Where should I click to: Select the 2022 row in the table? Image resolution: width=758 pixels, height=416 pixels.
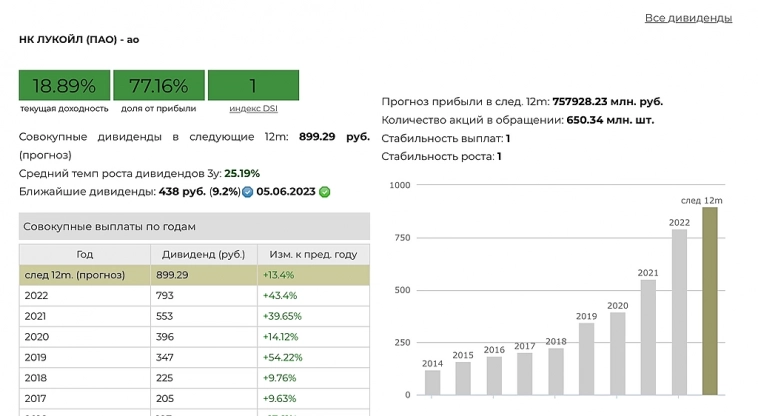(x=85, y=295)
